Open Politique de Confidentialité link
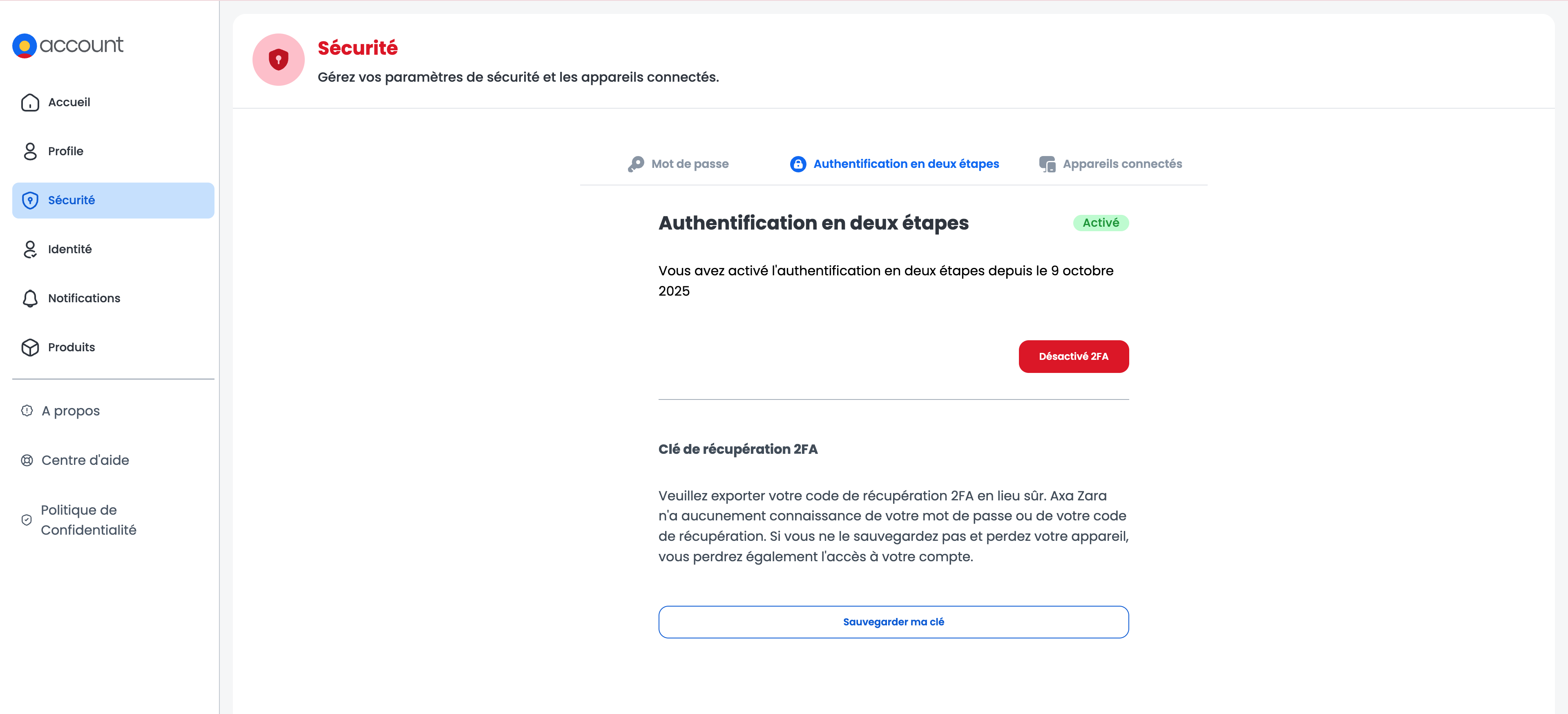The height and width of the screenshot is (714, 1568). click(88, 520)
